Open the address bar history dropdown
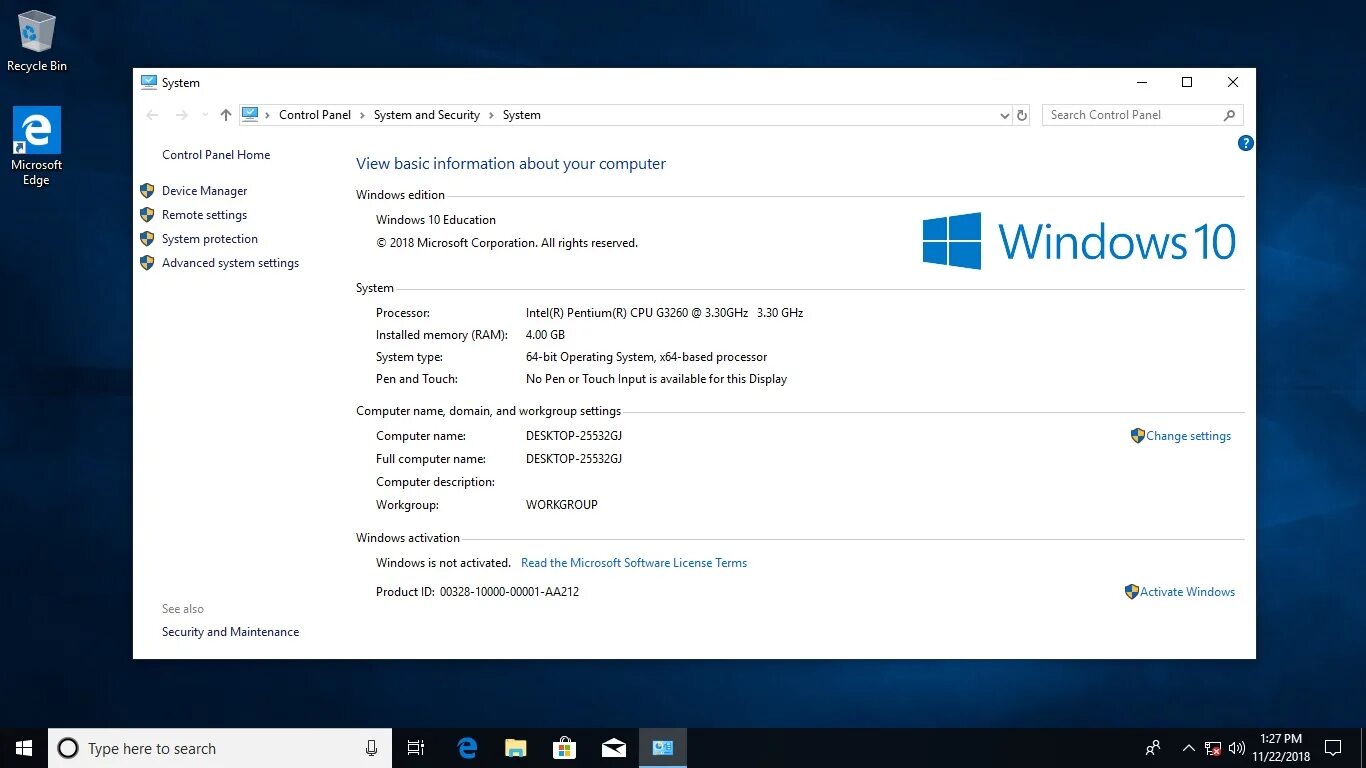Screen dimensions: 1366x768 (x=1005, y=115)
